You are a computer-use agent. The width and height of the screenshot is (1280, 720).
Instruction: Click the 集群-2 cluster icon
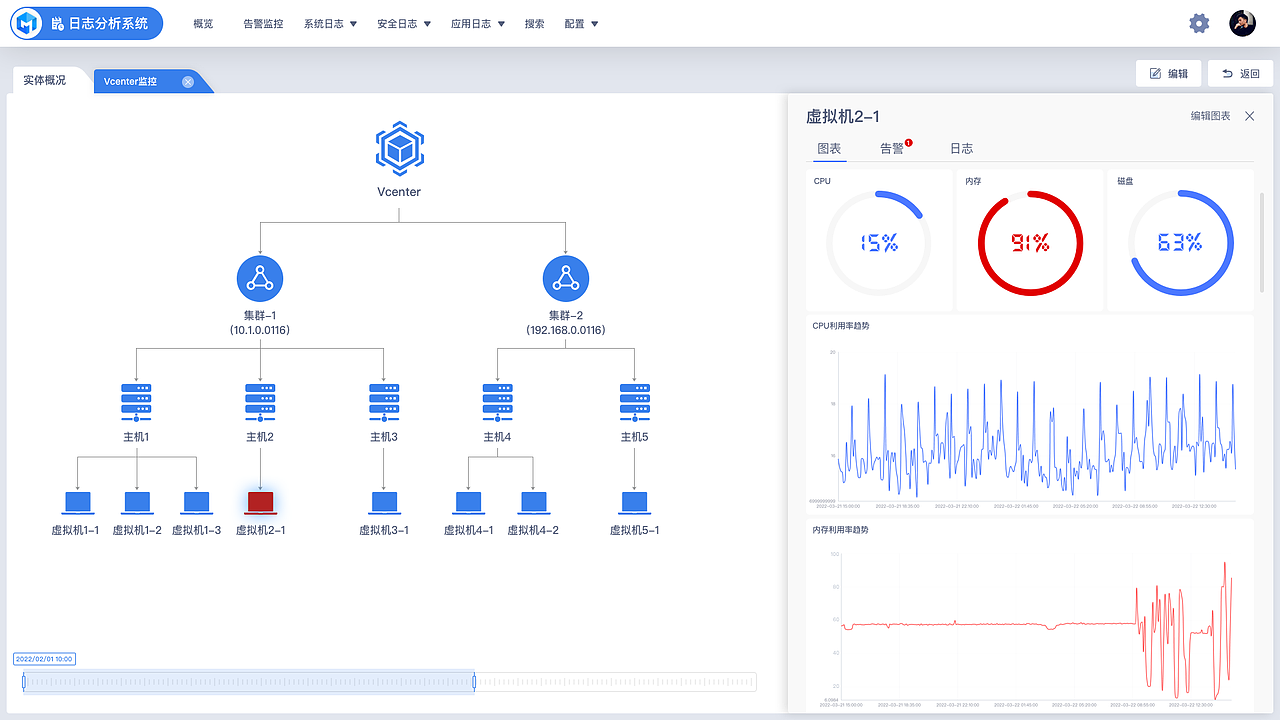click(566, 278)
